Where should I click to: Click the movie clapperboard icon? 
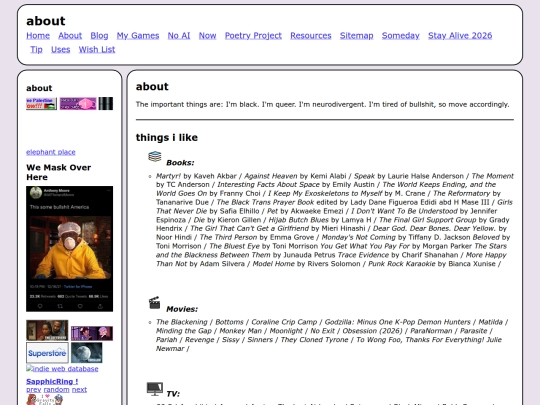(155, 302)
